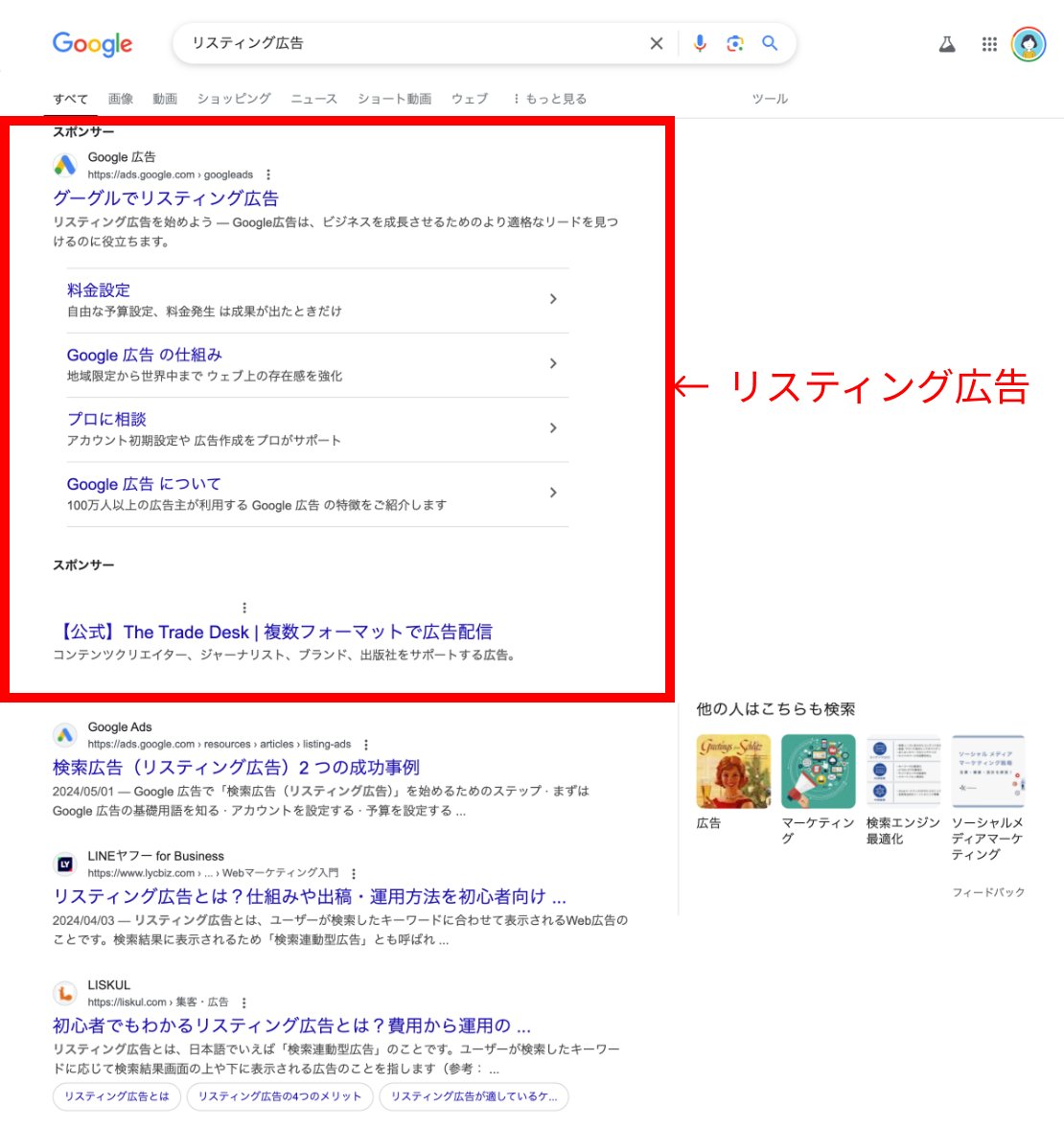
Task: Click the chevron beside プロに相談
Action: (552, 427)
